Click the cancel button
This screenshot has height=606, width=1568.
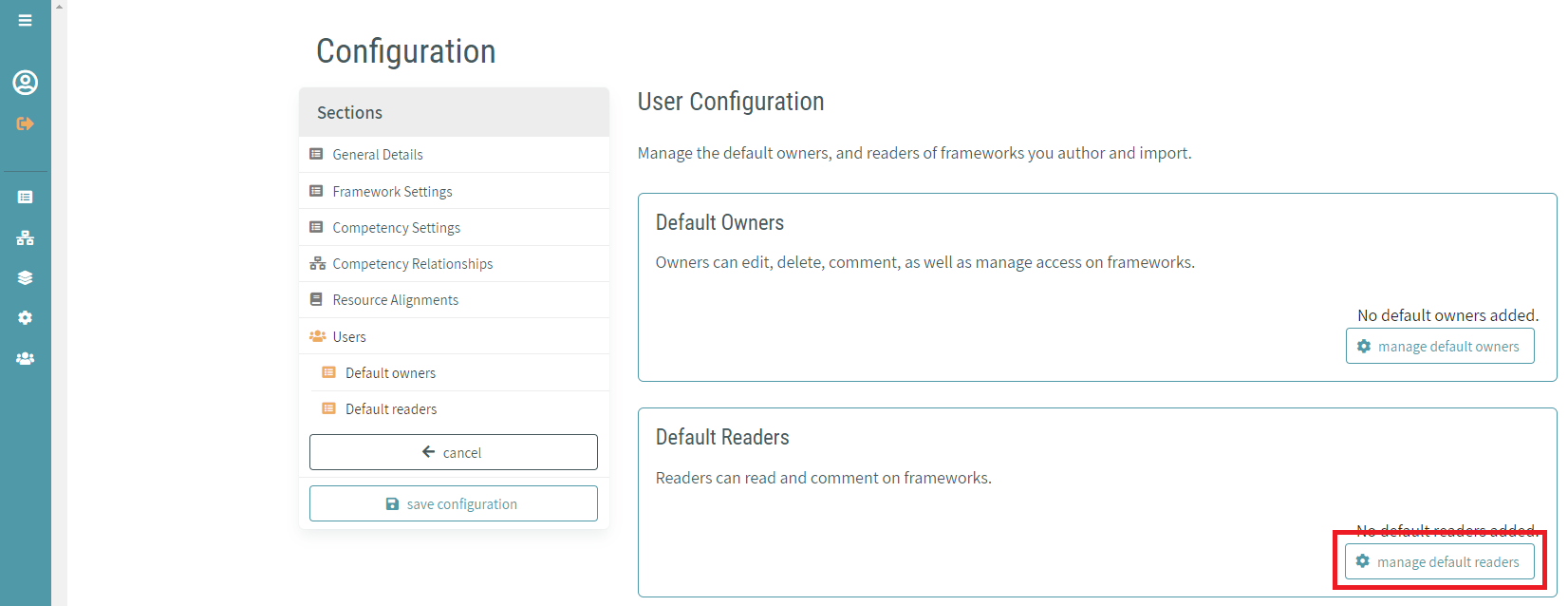point(454,452)
